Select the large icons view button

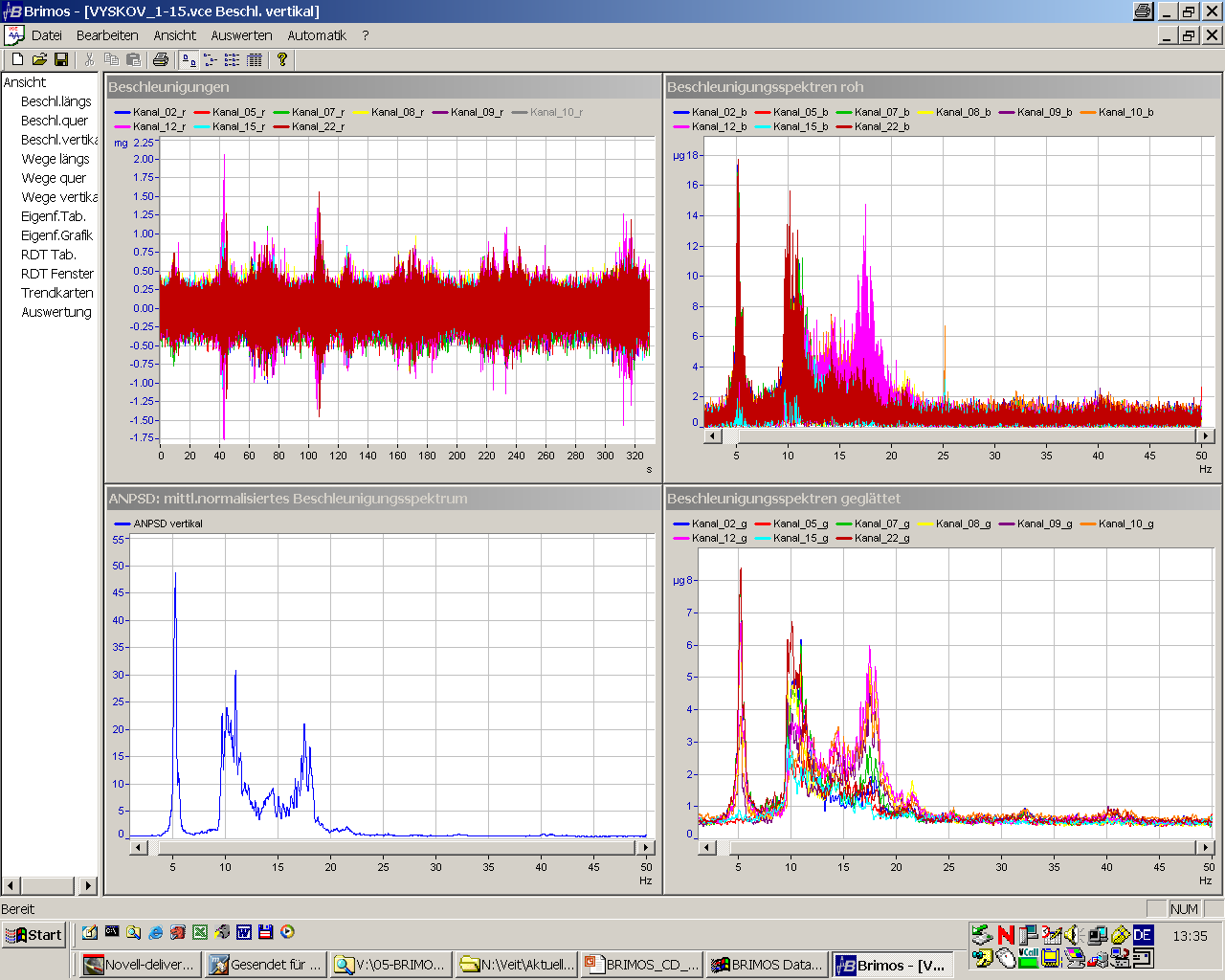[189, 59]
